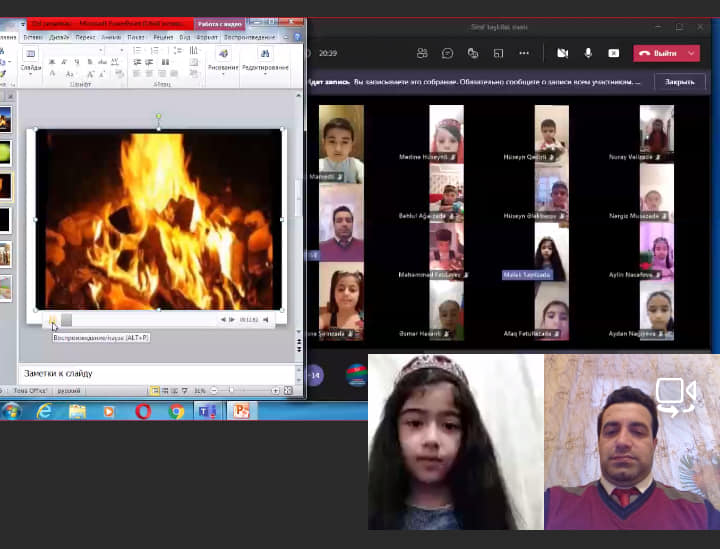Toggle strikethrough in Шрифт group
720x549 pixels.
tap(102, 62)
